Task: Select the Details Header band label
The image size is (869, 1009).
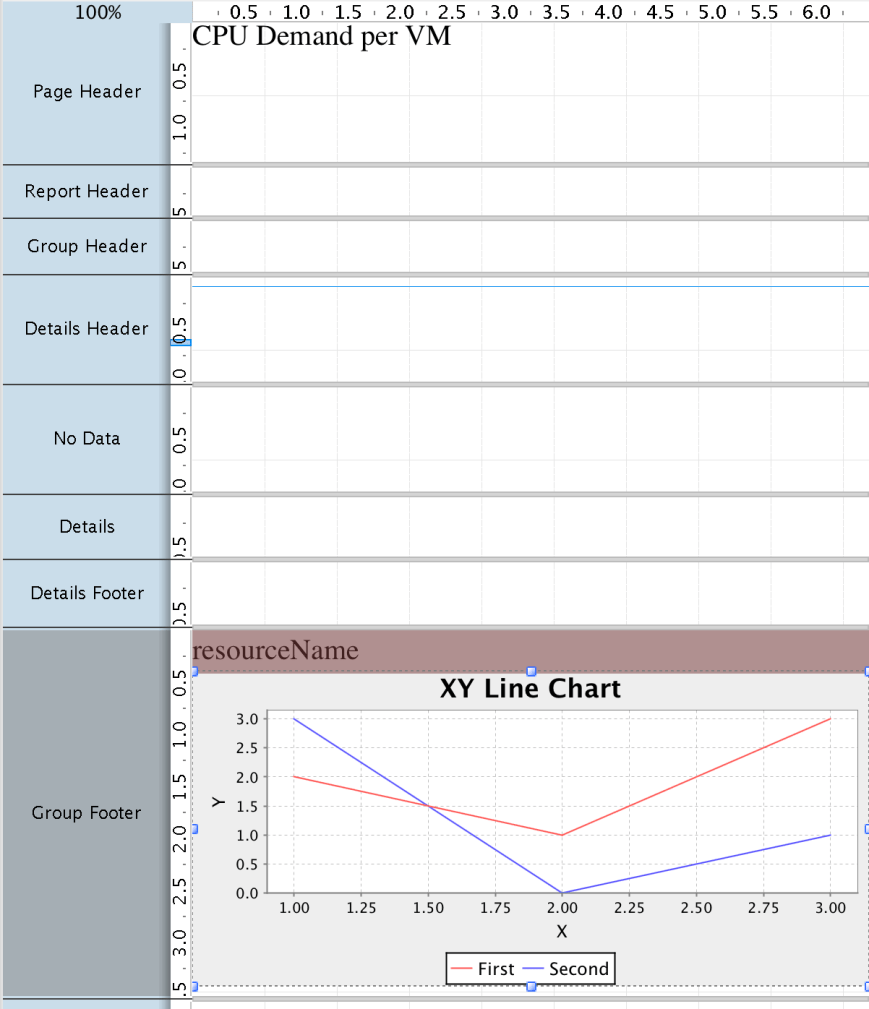Action: 87,329
